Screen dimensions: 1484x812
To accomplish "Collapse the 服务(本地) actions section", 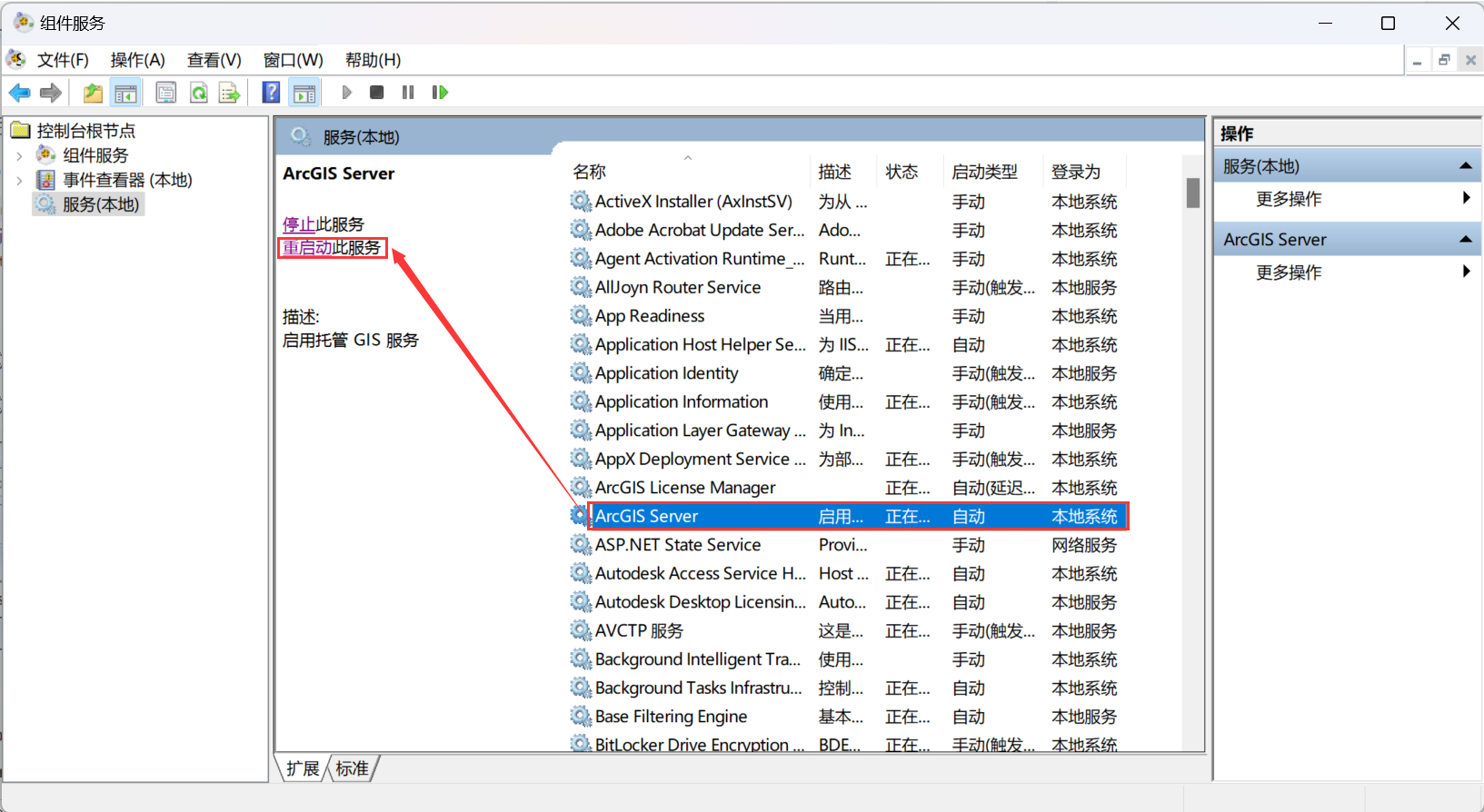I will click(x=1465, y=166).
